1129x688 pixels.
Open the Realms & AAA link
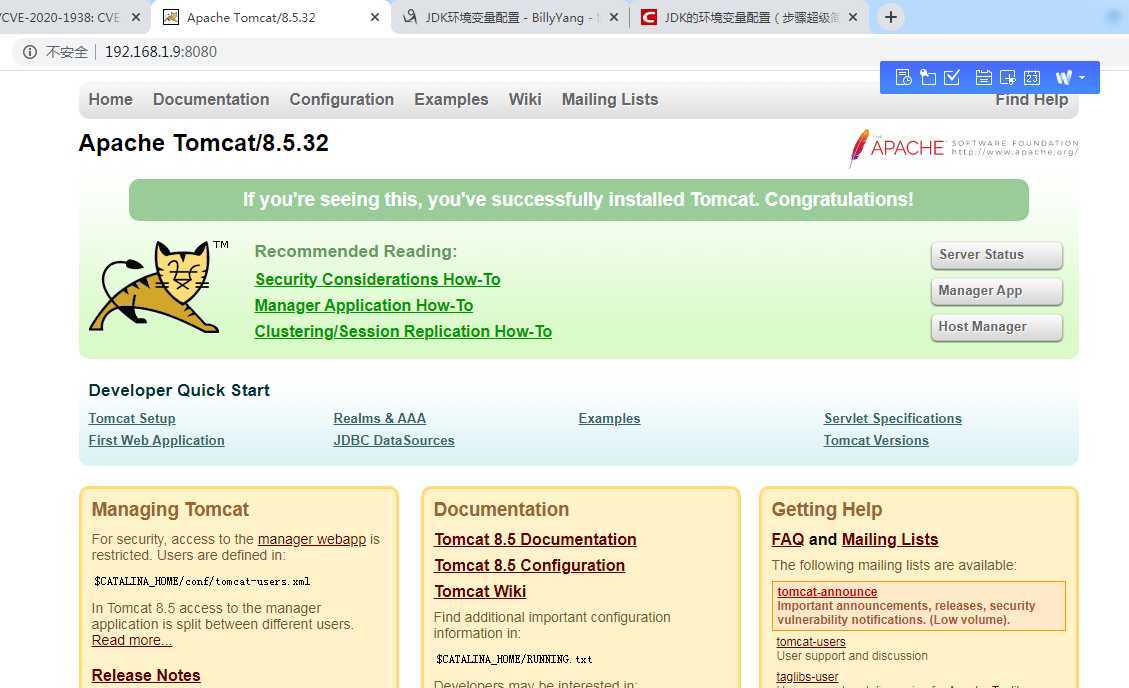coord(379,418)
